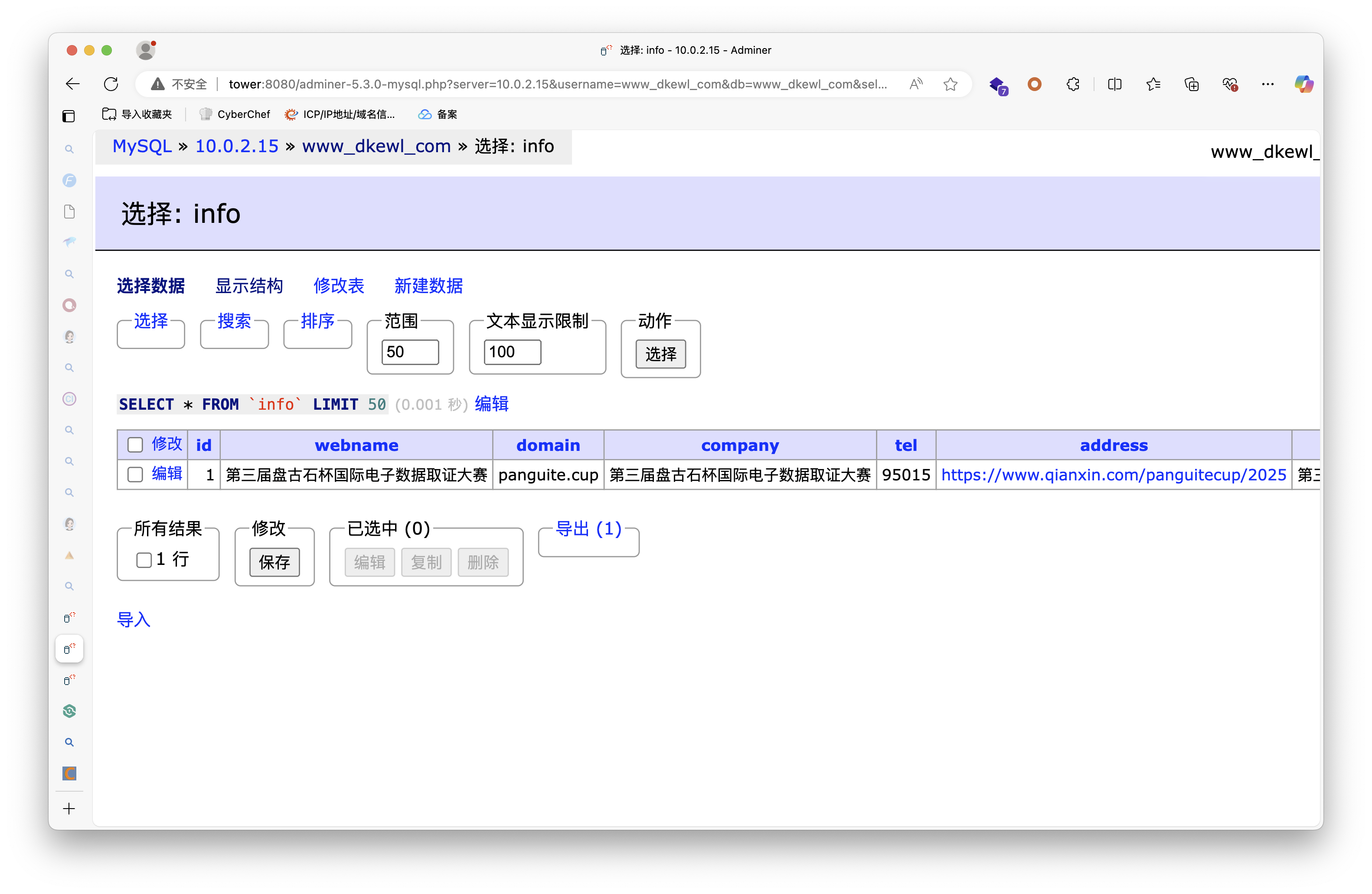Image resolution: width=1372 pixels, height=894 pixels.
Task: Go back using the browser back arrow
Action: click(73, 84)
